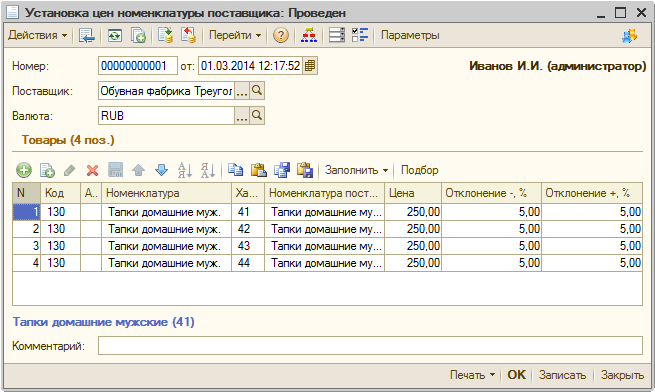Click into the Комментарий input field
Image resolution: width=655 pixels, height=392 pixels.
tap(370, 346)
